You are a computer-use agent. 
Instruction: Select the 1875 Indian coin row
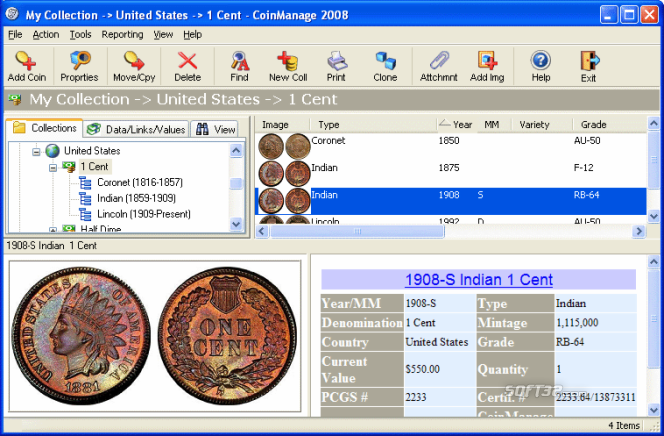451,173
